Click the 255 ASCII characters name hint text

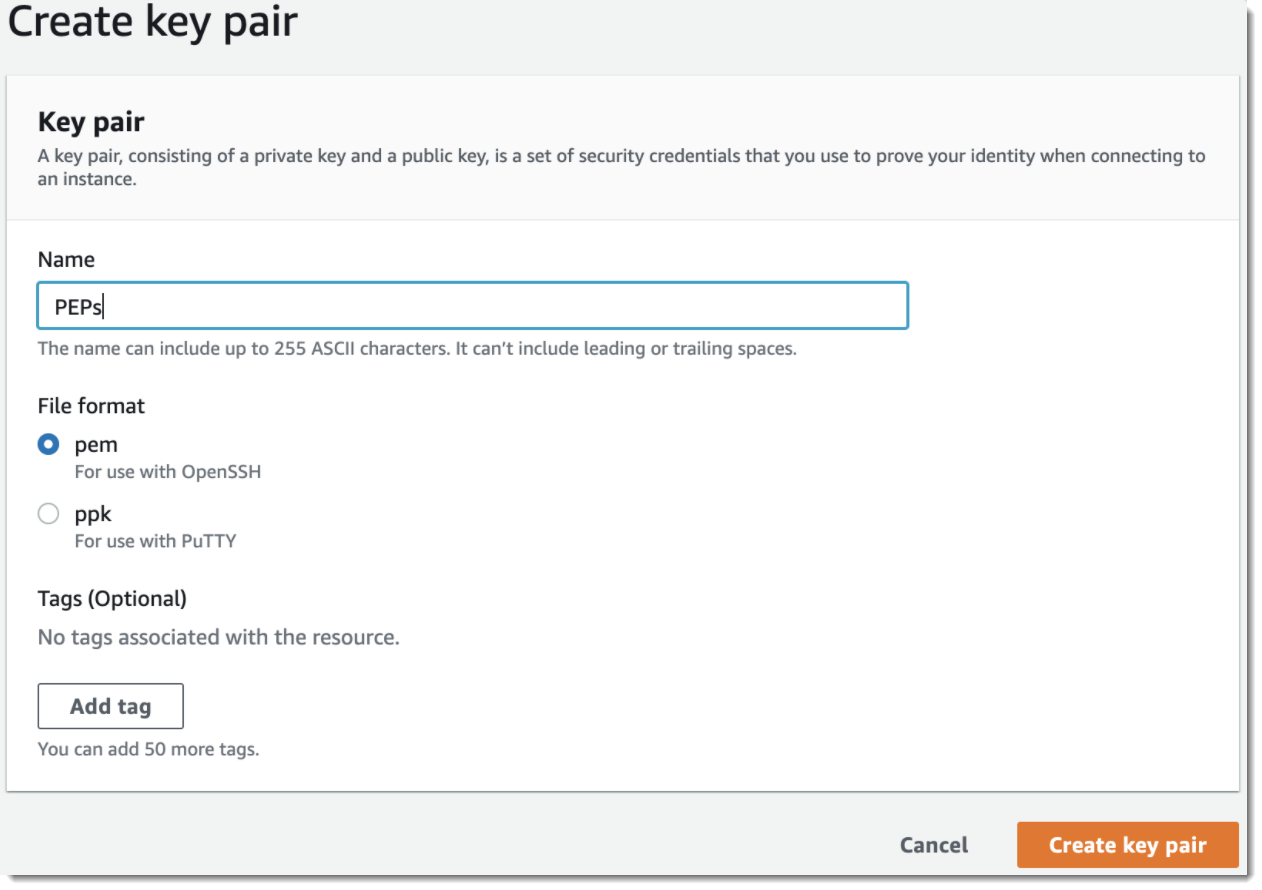417,349
